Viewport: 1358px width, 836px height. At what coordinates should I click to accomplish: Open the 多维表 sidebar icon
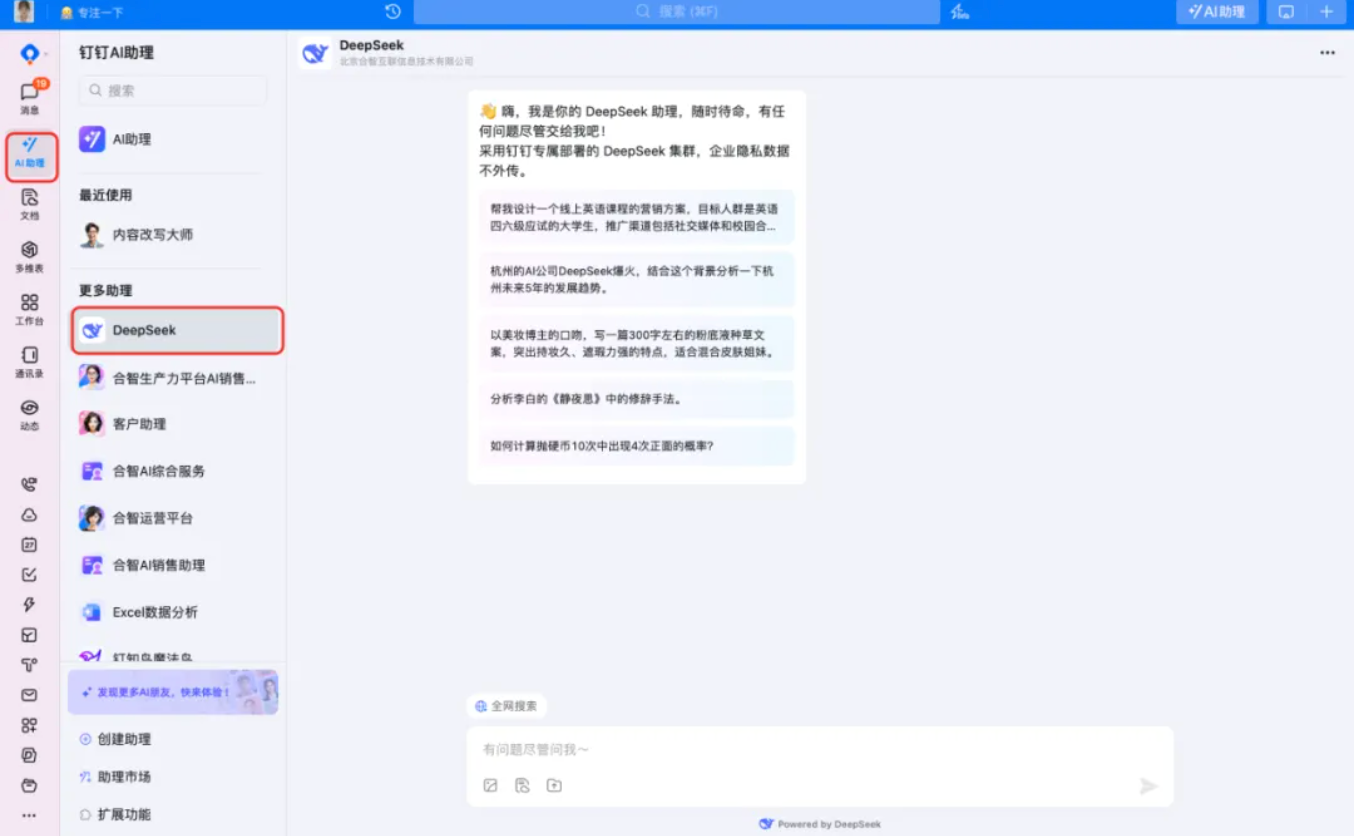(30, 257)
